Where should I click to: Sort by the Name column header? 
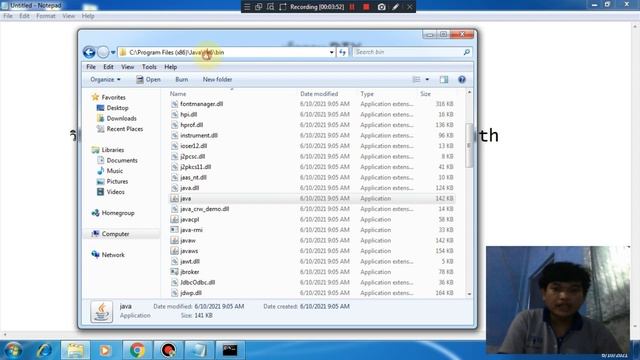point(178,94)
